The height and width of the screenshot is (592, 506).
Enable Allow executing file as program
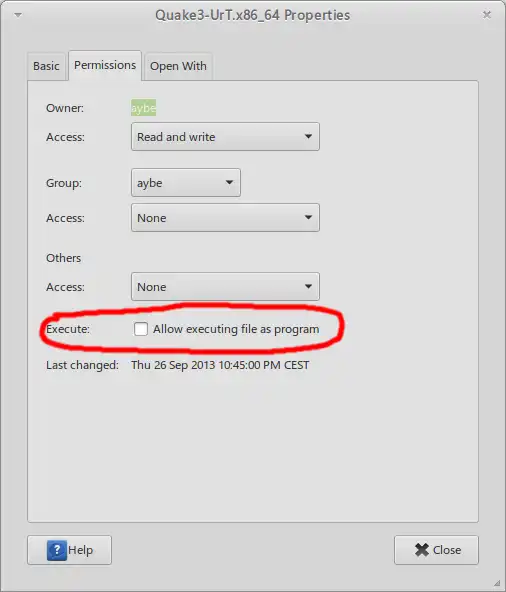pyautogui.click(x=141, y=329)
